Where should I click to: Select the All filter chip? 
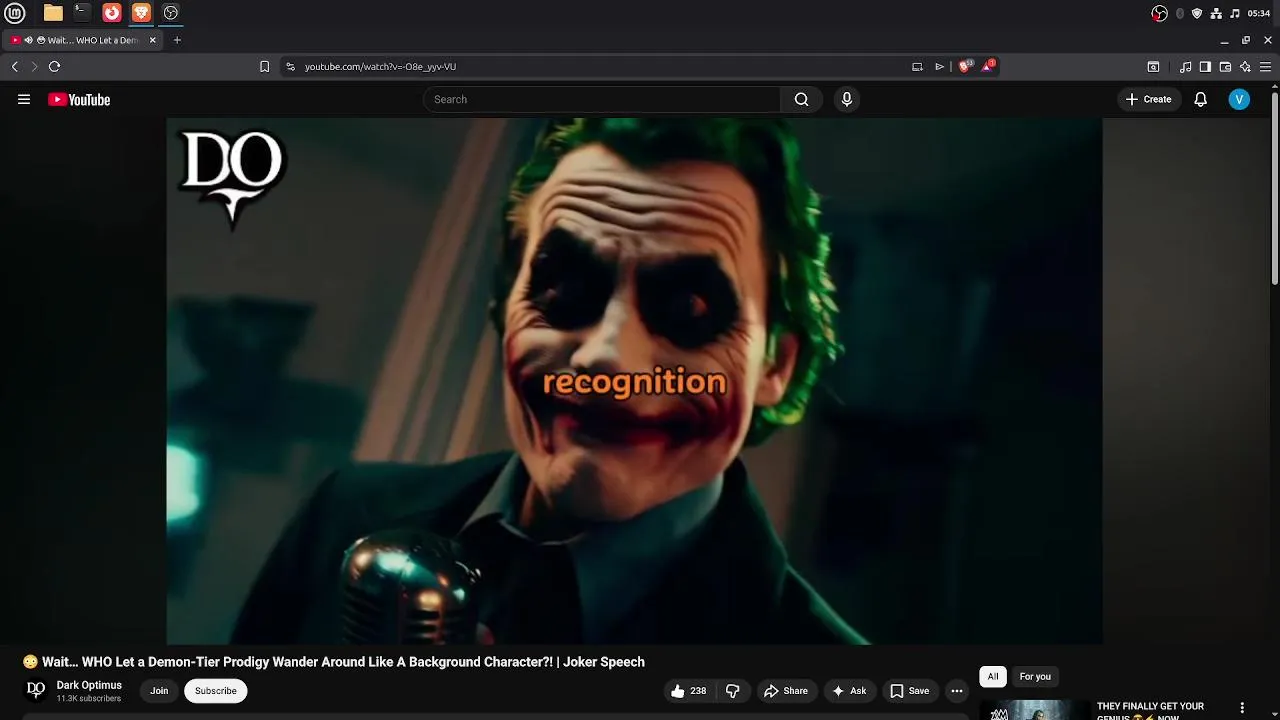pyautogui.click(x=993, y=677)
